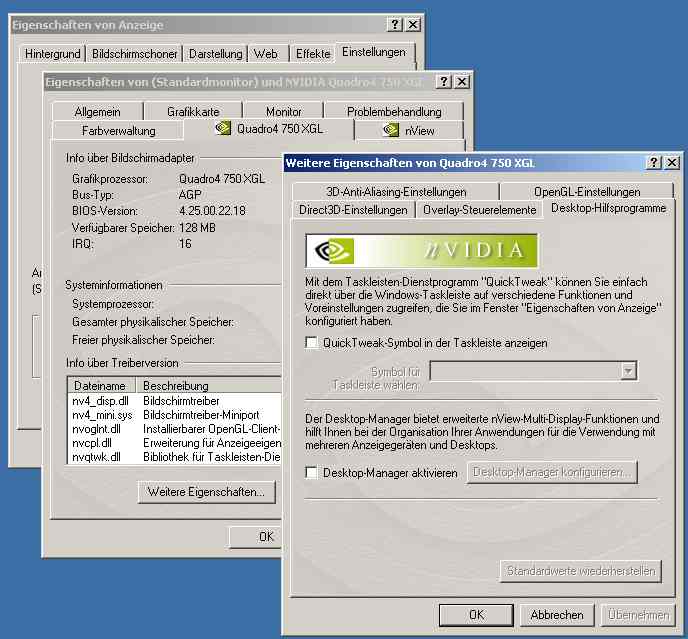Image resolution: width=688 pixels, height=639 pixels.
Task: Select the Desktop-Hilfsprogramme tab
Action: 608,208
